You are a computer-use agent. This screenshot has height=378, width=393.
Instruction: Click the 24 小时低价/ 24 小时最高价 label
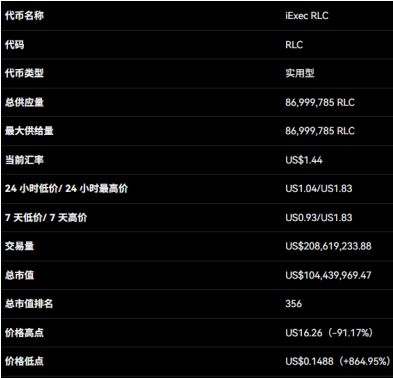(66, 189)
